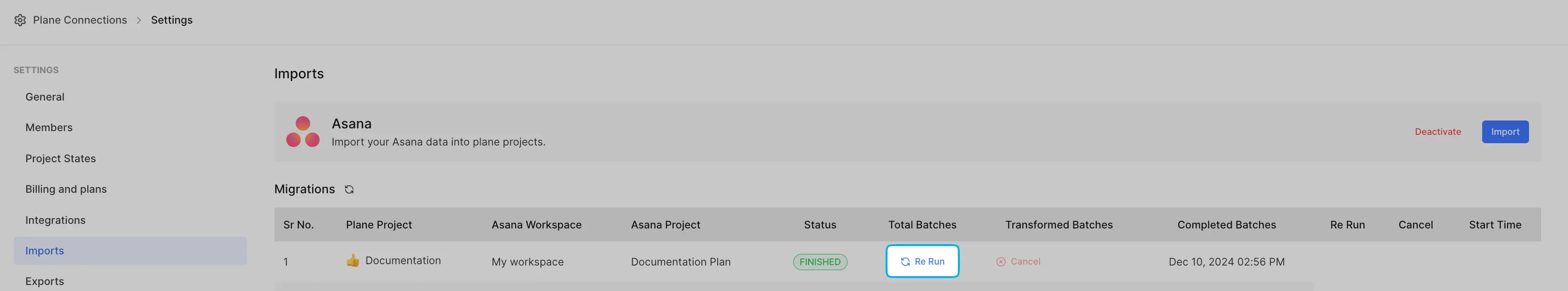1568x291 pixels.
Task: Click the FINISHED status badge
Action: click(820, 262)
